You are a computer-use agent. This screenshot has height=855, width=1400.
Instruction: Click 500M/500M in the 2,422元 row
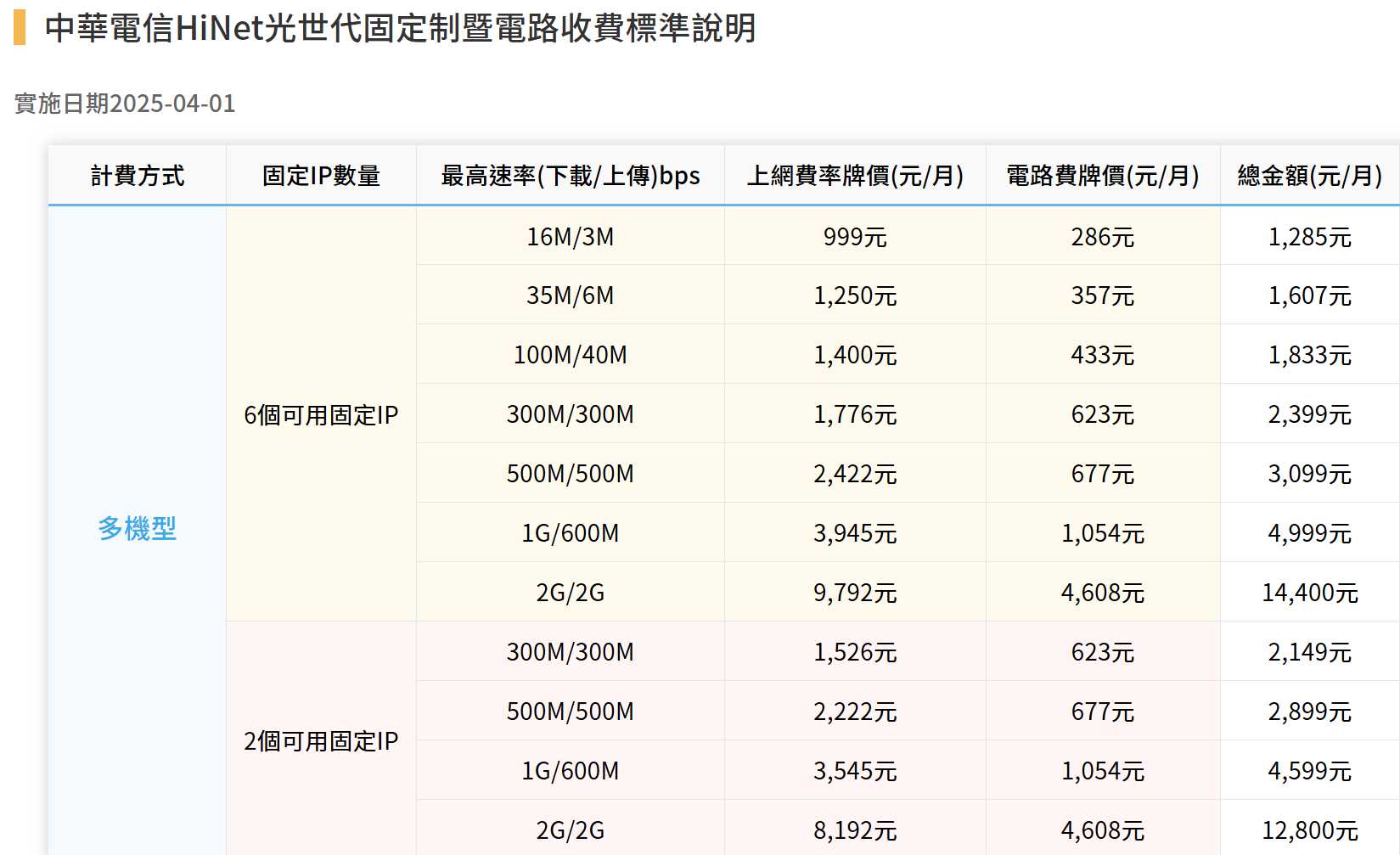pos(571,474)
